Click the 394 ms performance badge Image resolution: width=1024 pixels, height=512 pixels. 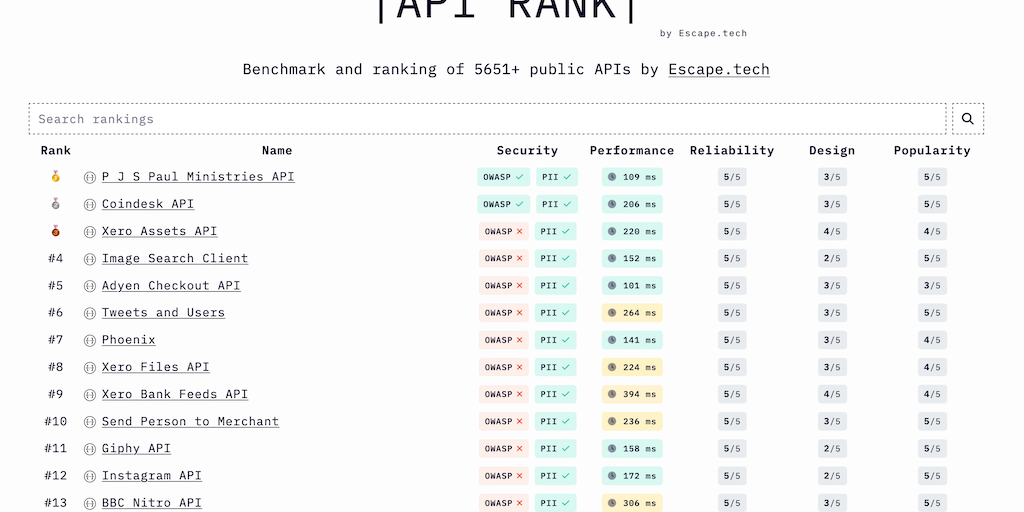tap(632, 394)
